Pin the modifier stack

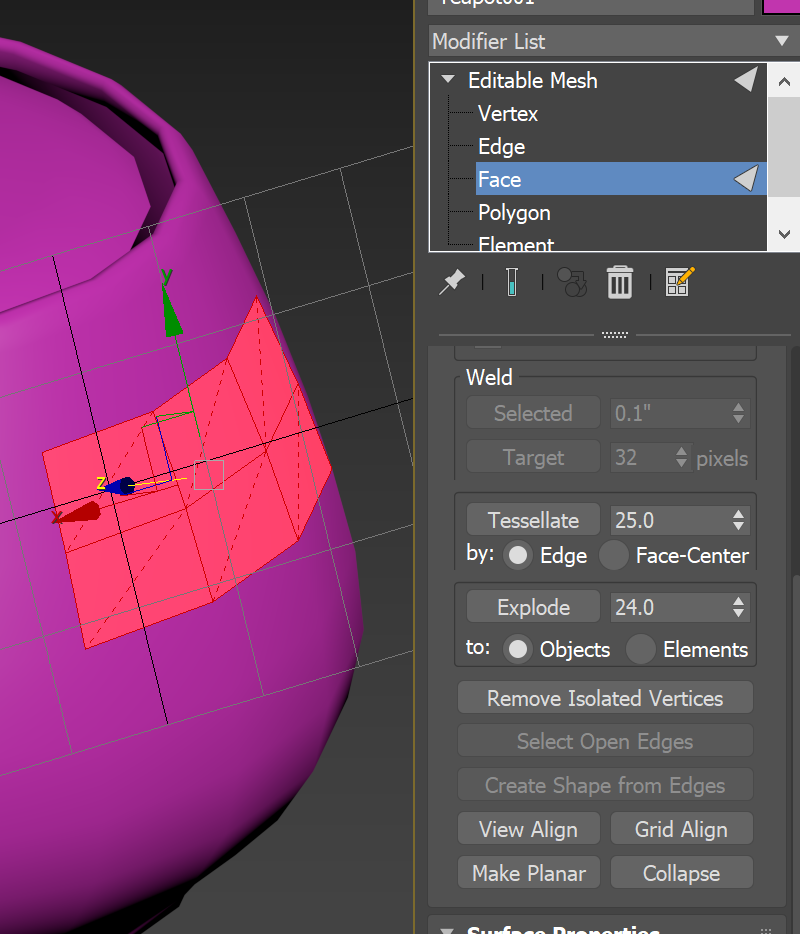point(452,282)
